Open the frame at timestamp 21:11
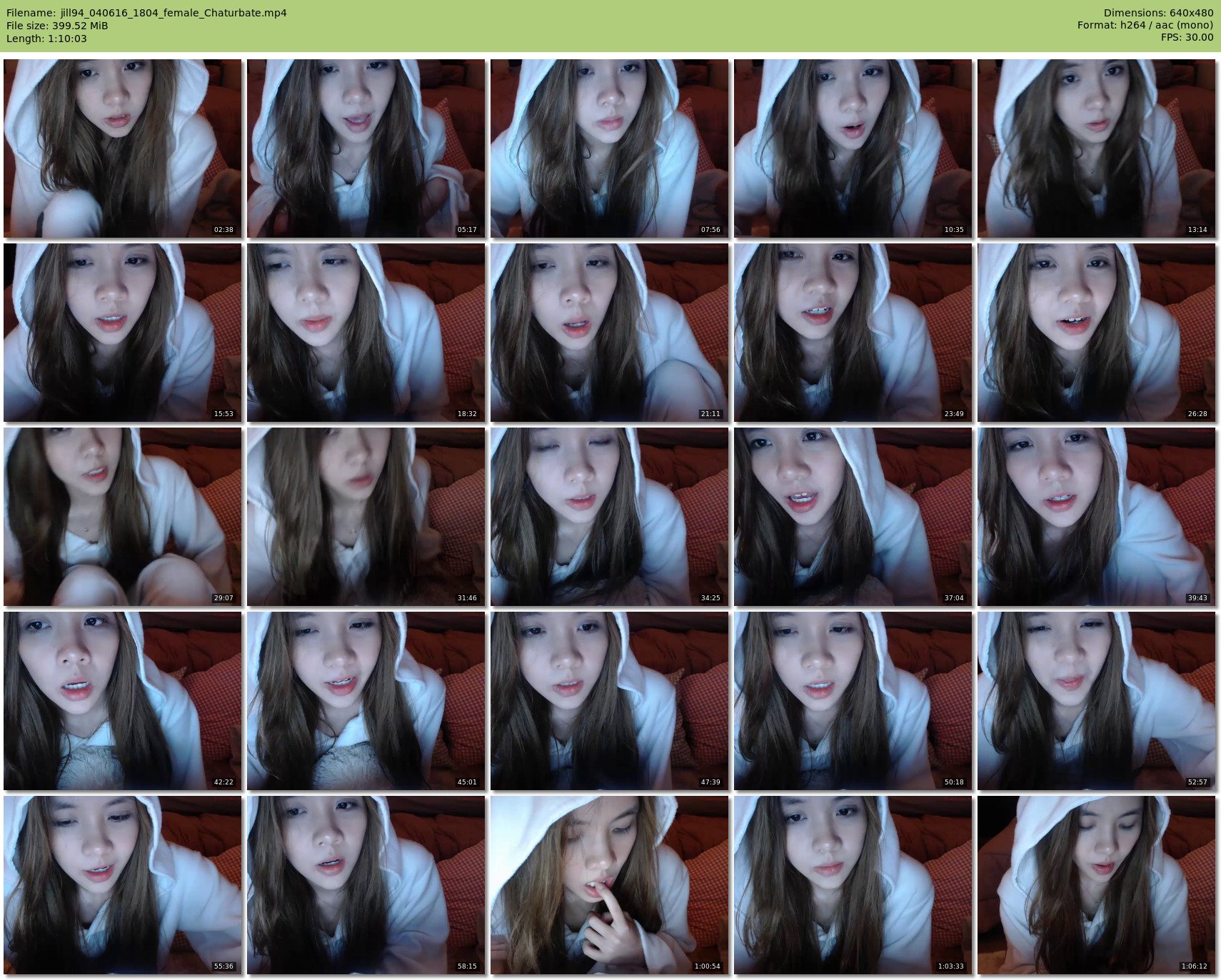The image size is (1221, 980). point(609,333)
